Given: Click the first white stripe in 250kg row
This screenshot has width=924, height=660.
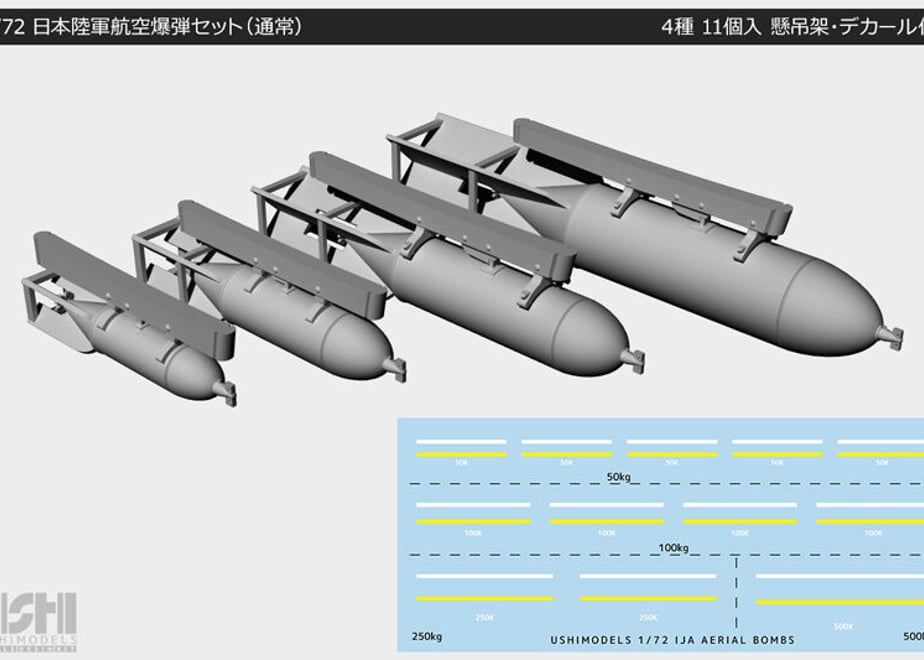Looking at the screenshot, I should point(484,576).
